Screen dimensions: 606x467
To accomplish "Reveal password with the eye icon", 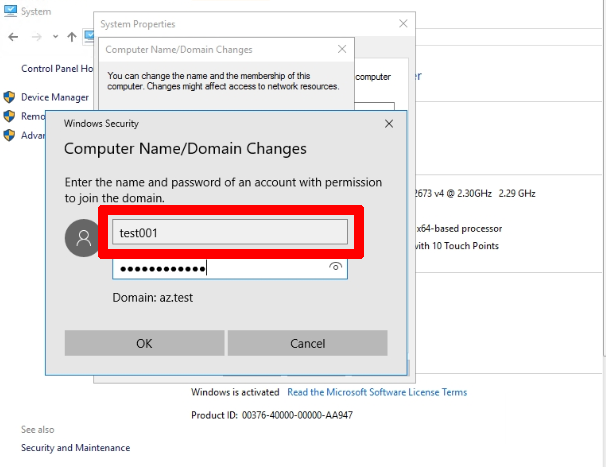I will tap(336, 267).
